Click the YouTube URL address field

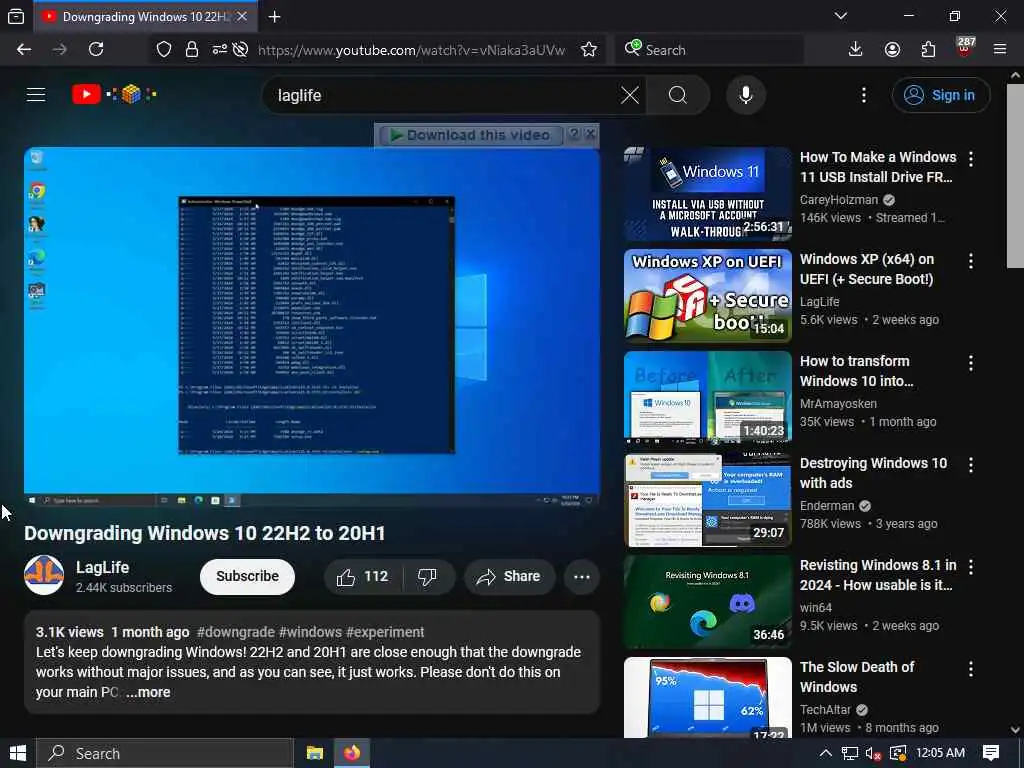[411, 50]
